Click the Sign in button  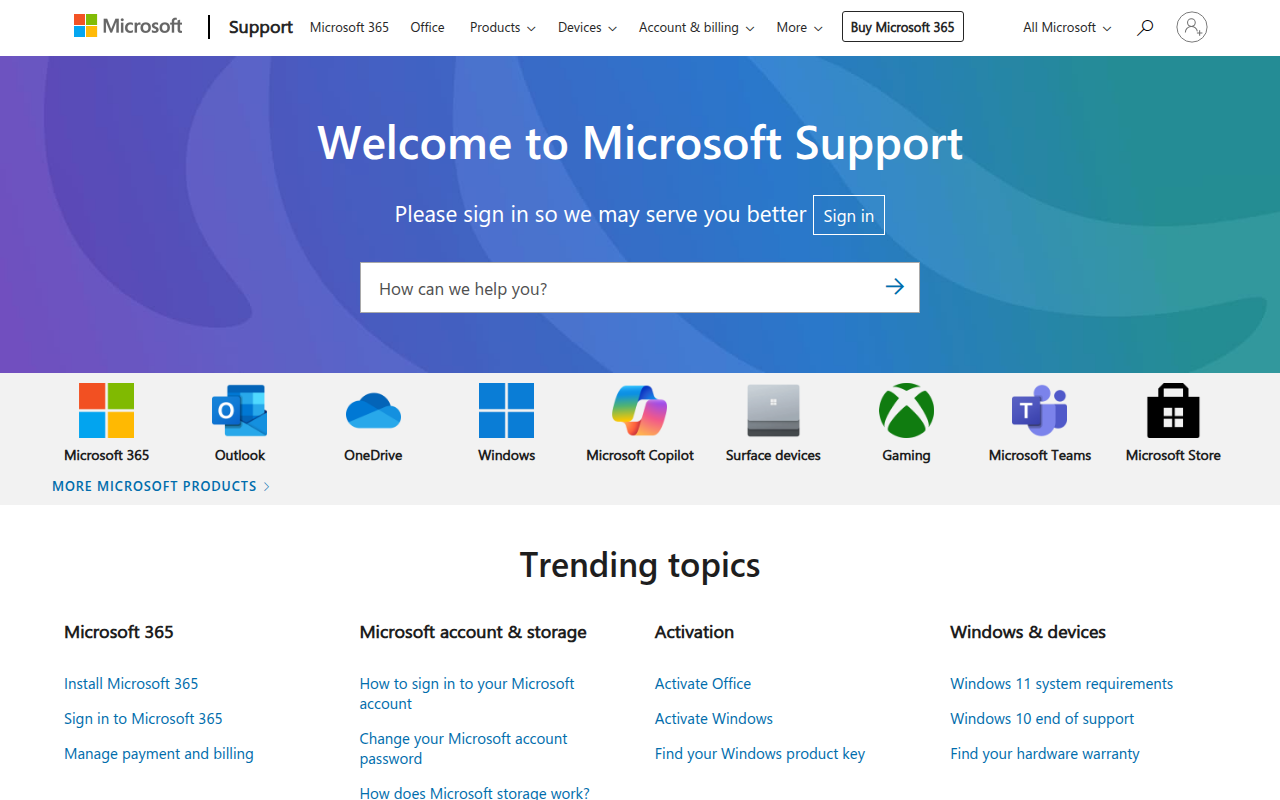click(848, 214)
